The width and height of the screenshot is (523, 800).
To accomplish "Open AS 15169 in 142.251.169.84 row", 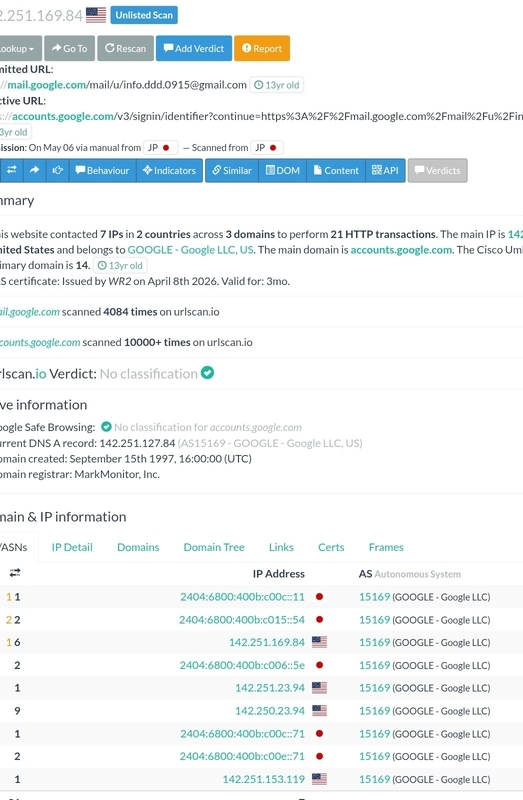I will (x=375, y=642).
